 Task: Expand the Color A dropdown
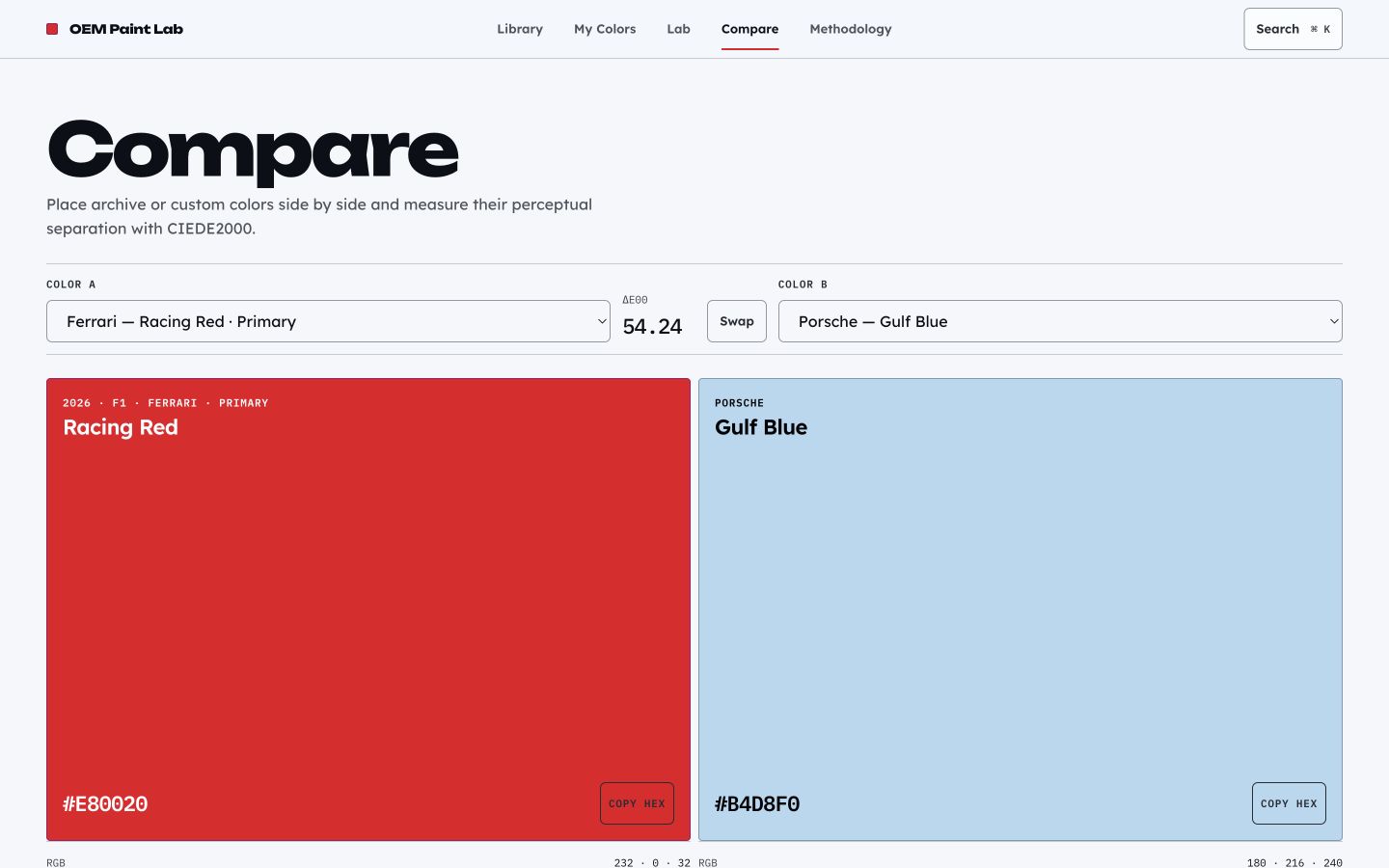pyautogui.click(x=328, y=321)
